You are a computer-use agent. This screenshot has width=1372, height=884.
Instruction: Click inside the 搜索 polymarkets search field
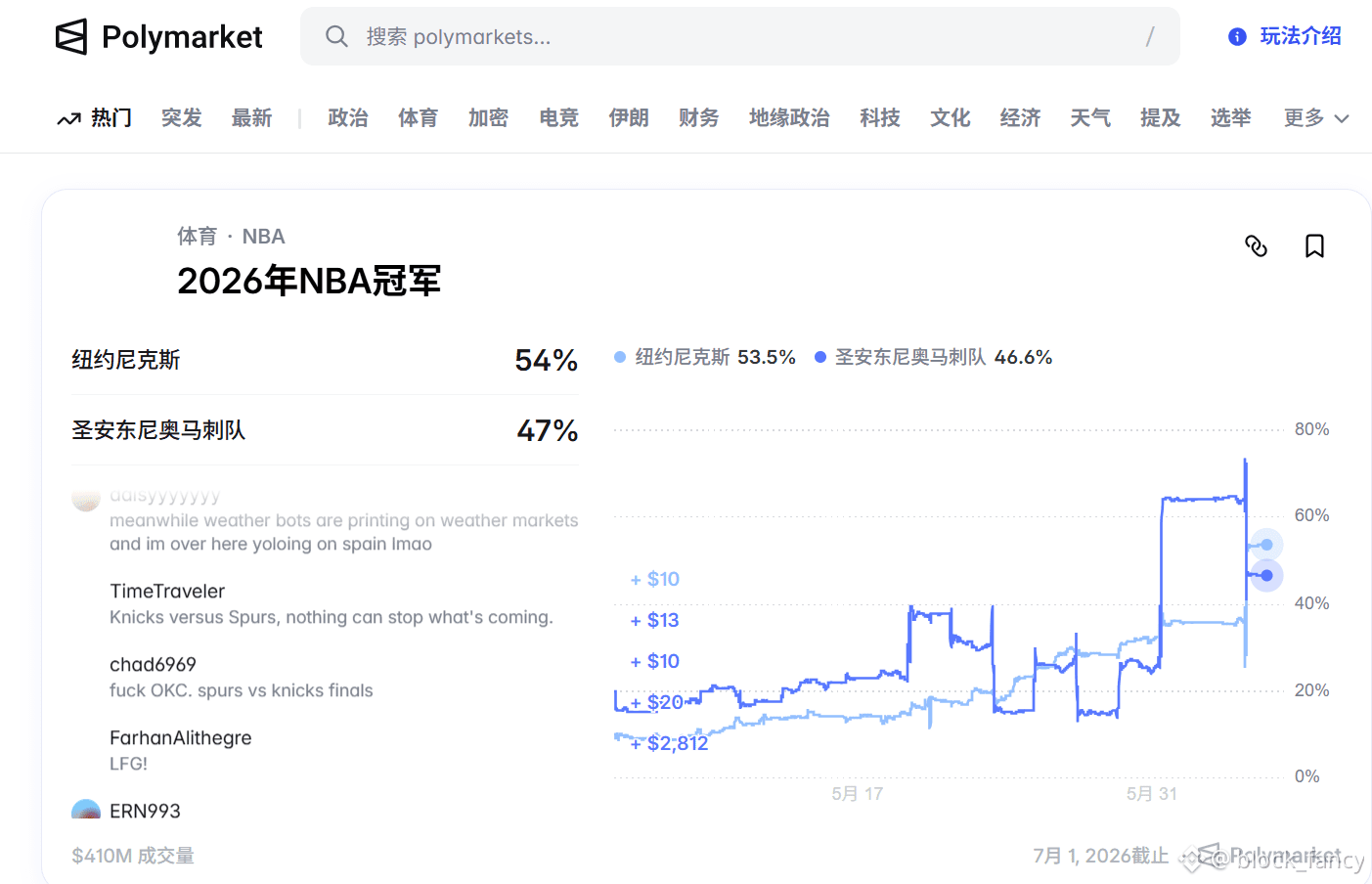click(740, 36)
